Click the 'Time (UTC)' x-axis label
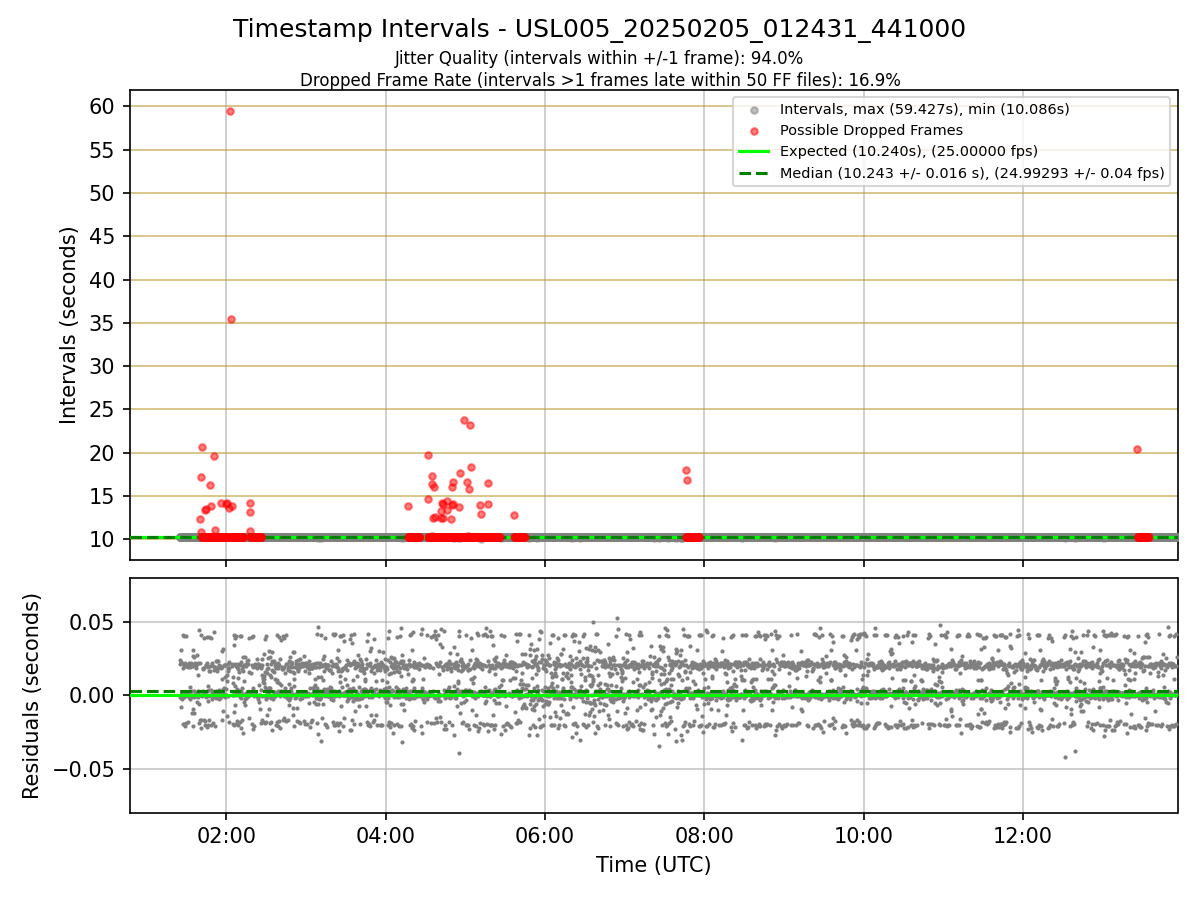Image resolution: width=1200 pixels, height=900 pixels. tap(653, 865)
